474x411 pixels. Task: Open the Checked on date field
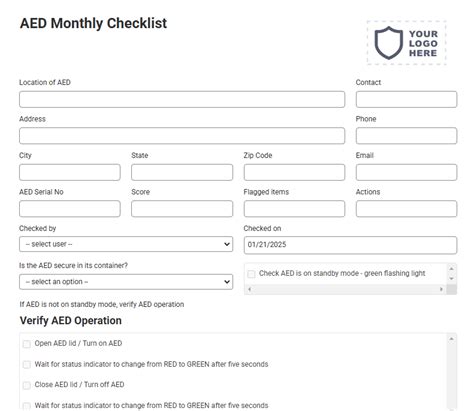point(350,245)
